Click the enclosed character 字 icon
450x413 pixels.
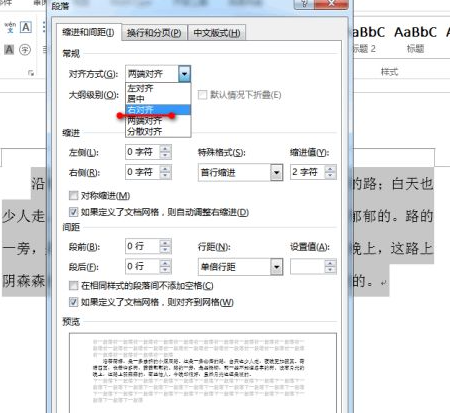25,50
